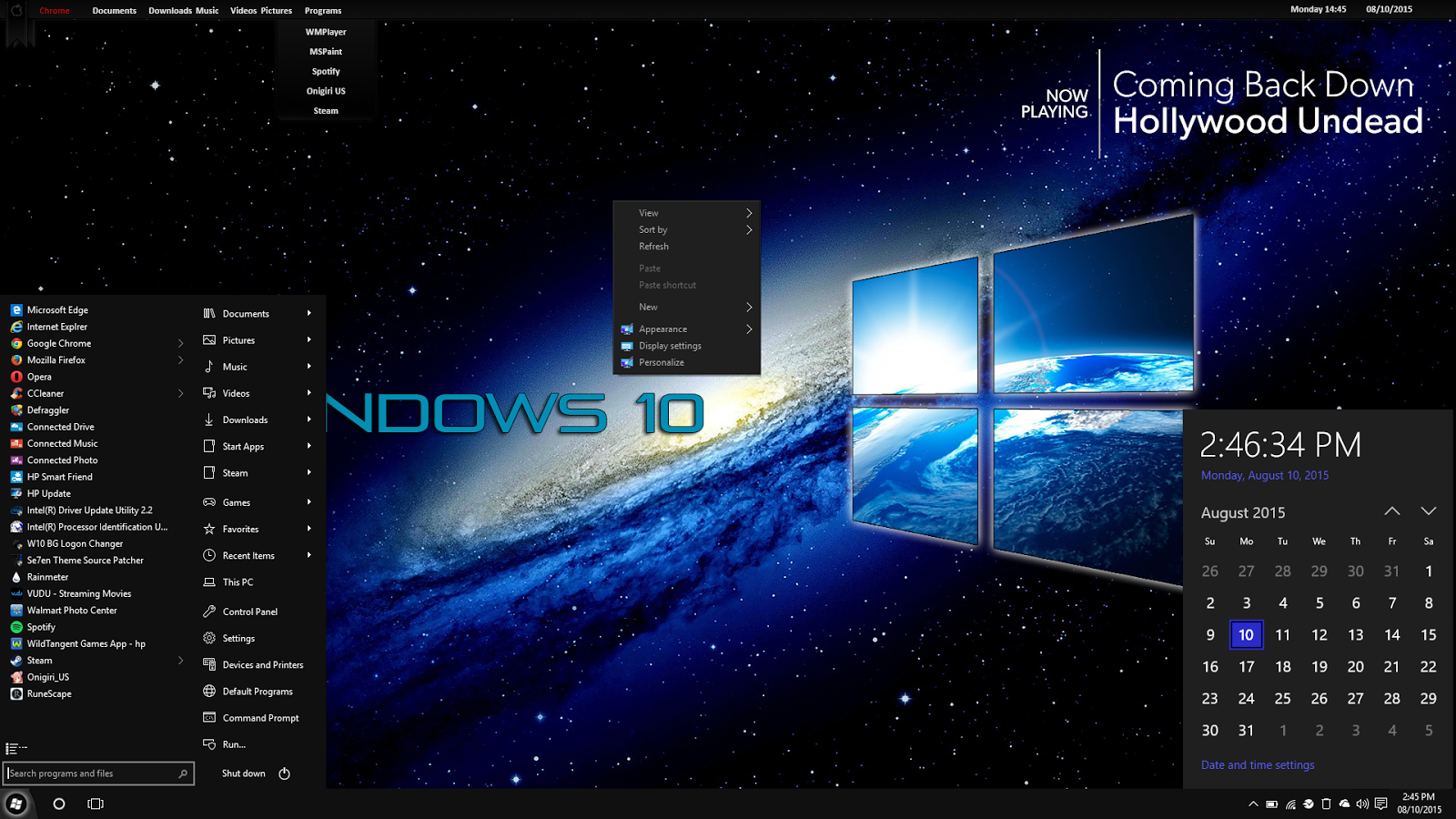
Task: Open the Programs menu in the top bar
Action: pyautogui.click(x=323, y=11)
